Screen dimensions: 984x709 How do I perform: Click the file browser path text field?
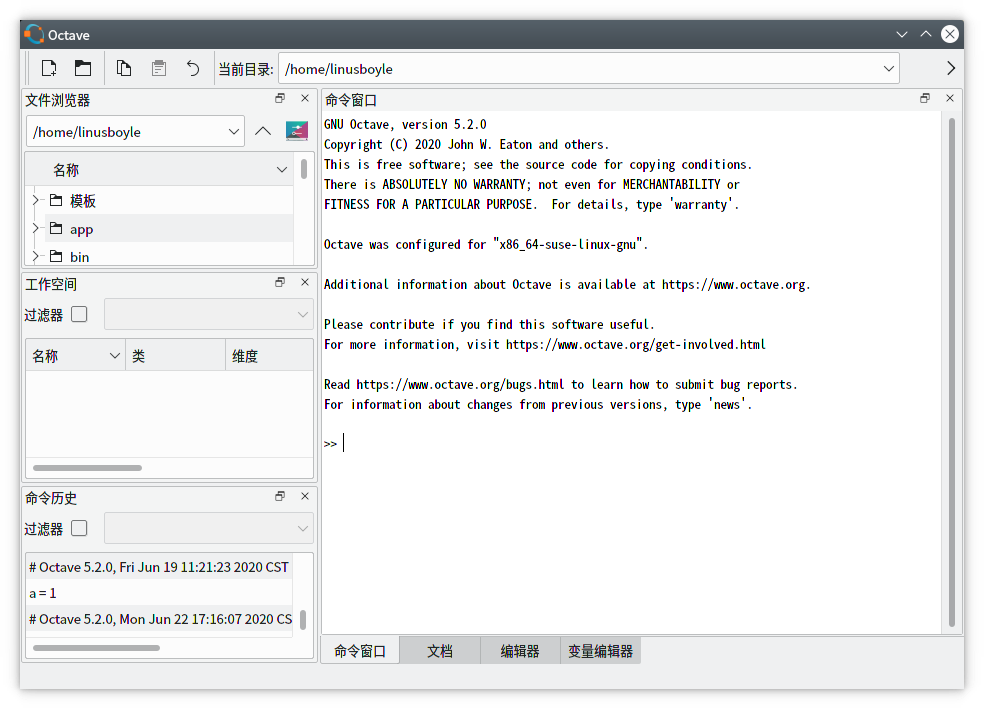click(x=135, y=132)
